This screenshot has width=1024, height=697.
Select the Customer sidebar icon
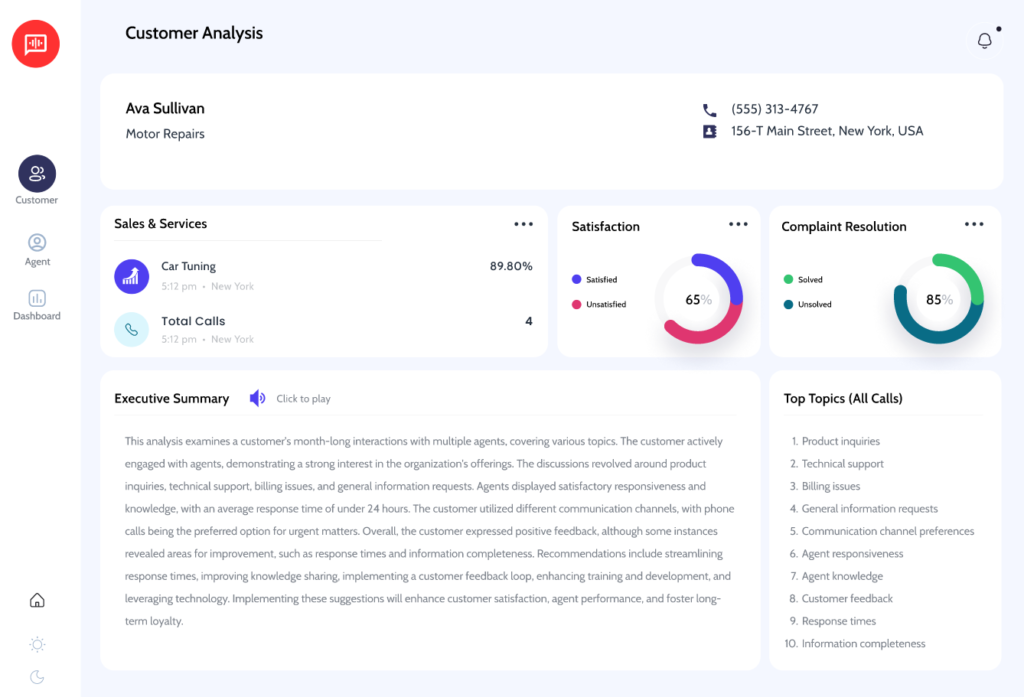[x=37, y=174]
